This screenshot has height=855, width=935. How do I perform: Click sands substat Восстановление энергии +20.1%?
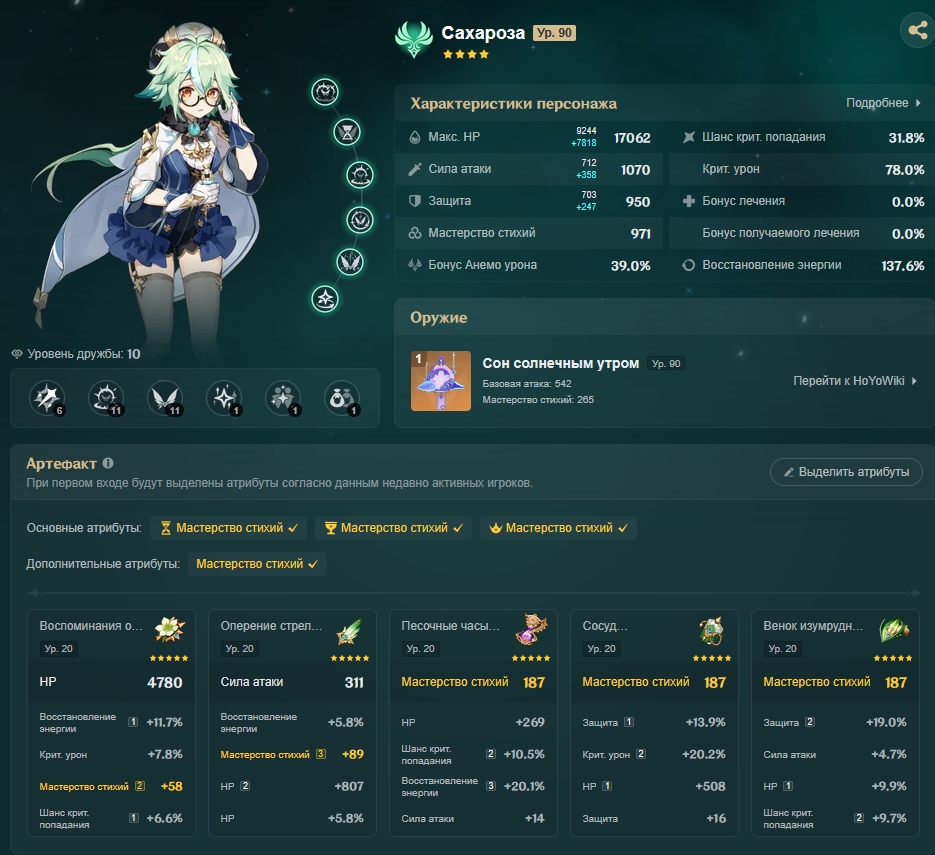click(x=473, y=786)
